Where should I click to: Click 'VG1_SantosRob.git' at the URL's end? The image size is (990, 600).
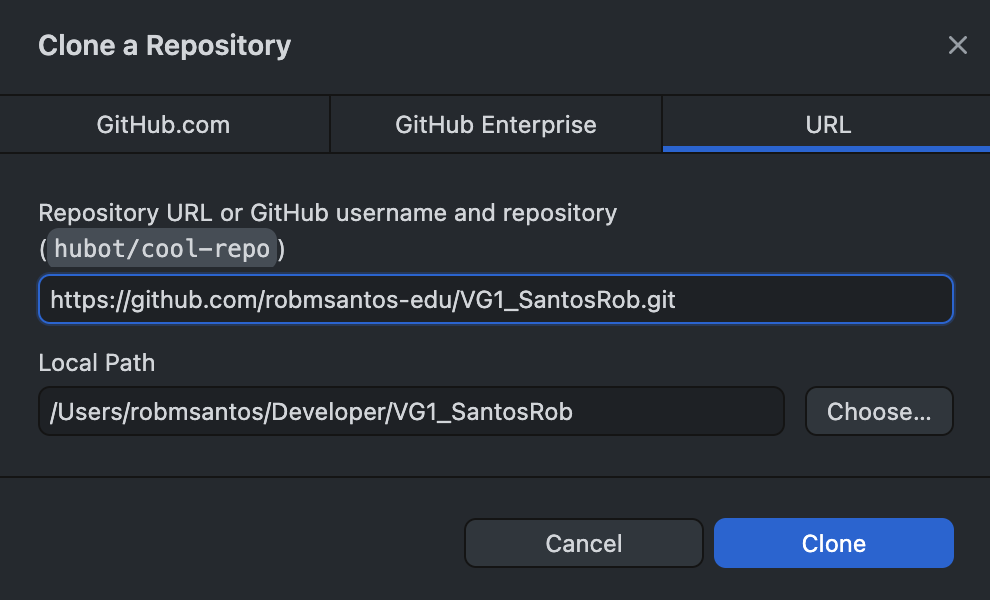click(567, 300)
